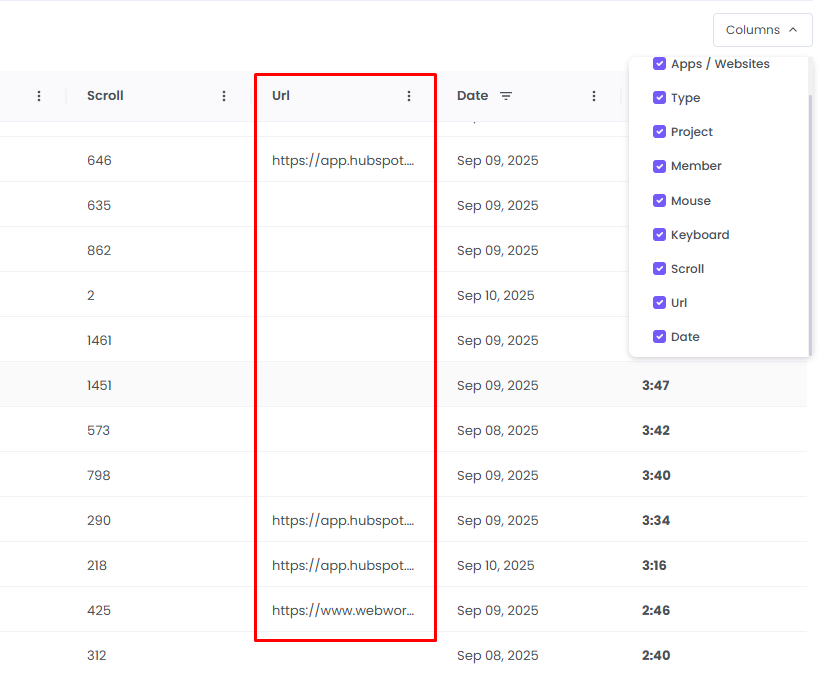Open the Scroll column options menu
This screenshot has width=829, height=675.
click(223, 96)
